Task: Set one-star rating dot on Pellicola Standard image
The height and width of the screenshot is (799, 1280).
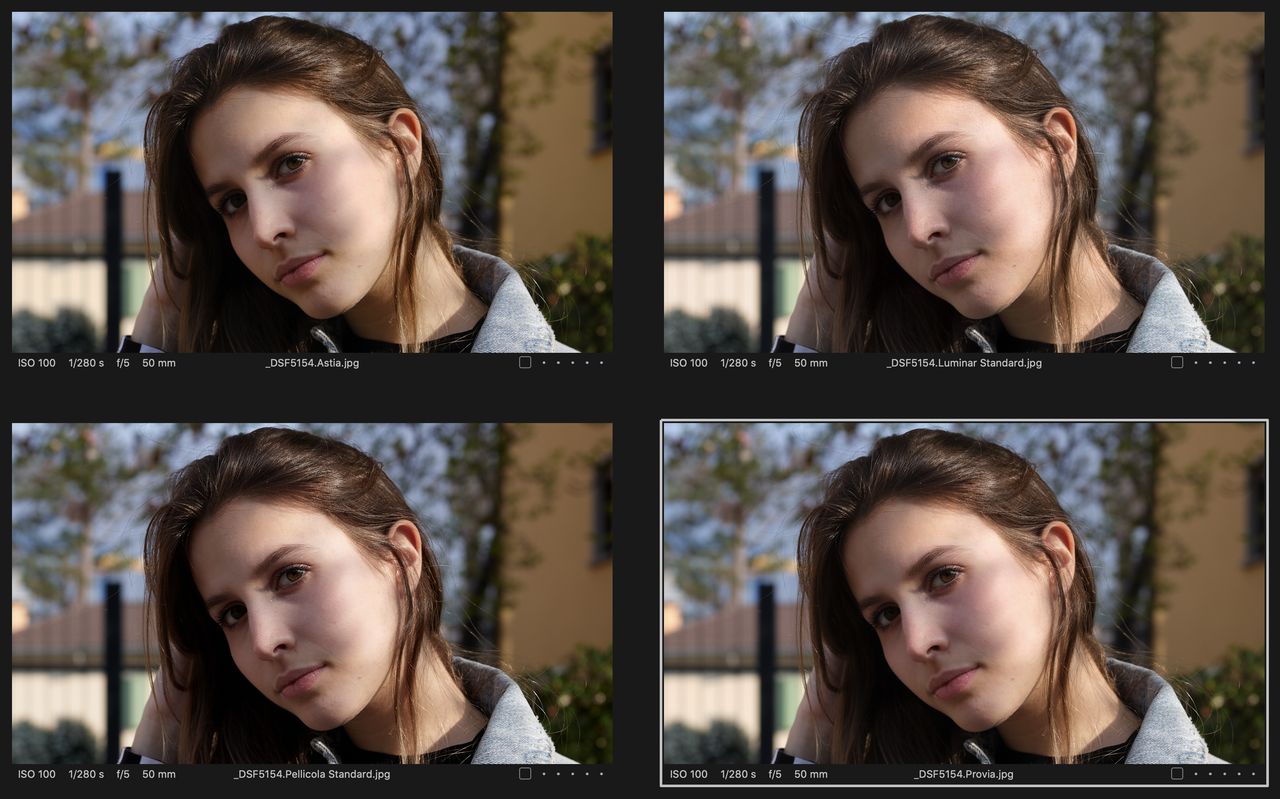Action: [543, 774]
